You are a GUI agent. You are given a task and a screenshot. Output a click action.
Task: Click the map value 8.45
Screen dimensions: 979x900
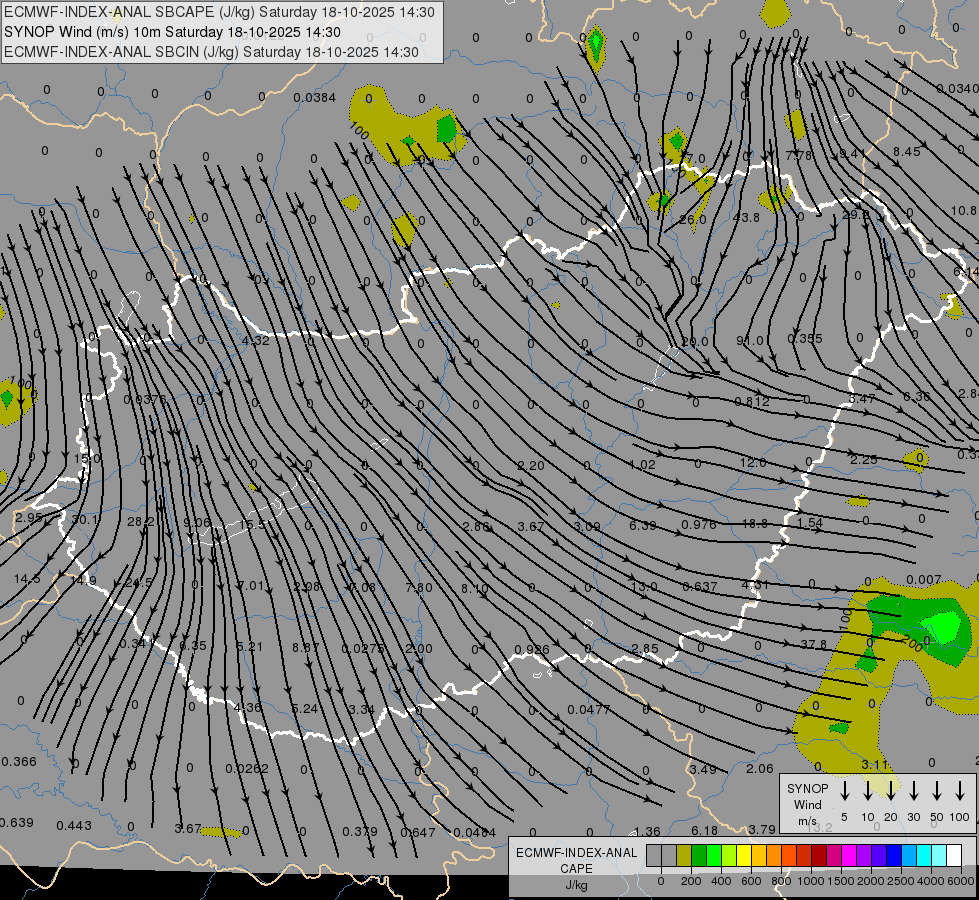[907, 151]
